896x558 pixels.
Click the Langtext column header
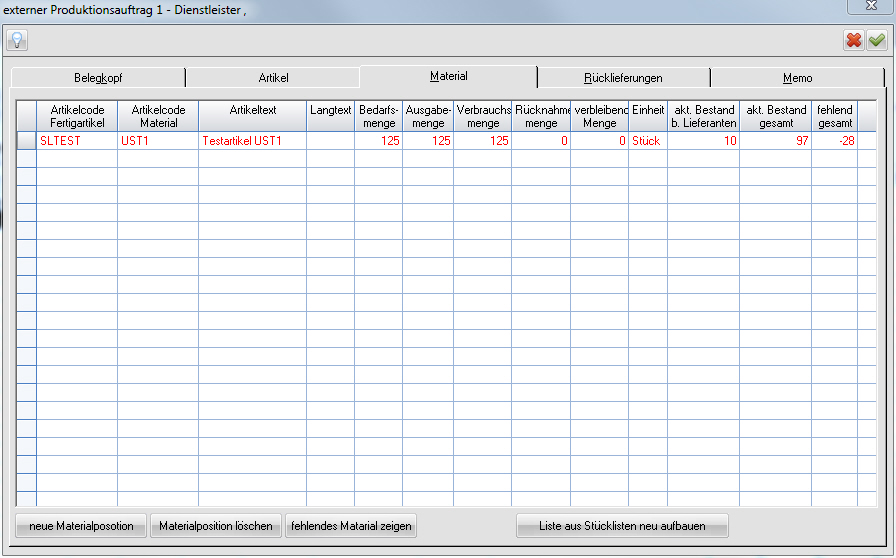point(330,116)
